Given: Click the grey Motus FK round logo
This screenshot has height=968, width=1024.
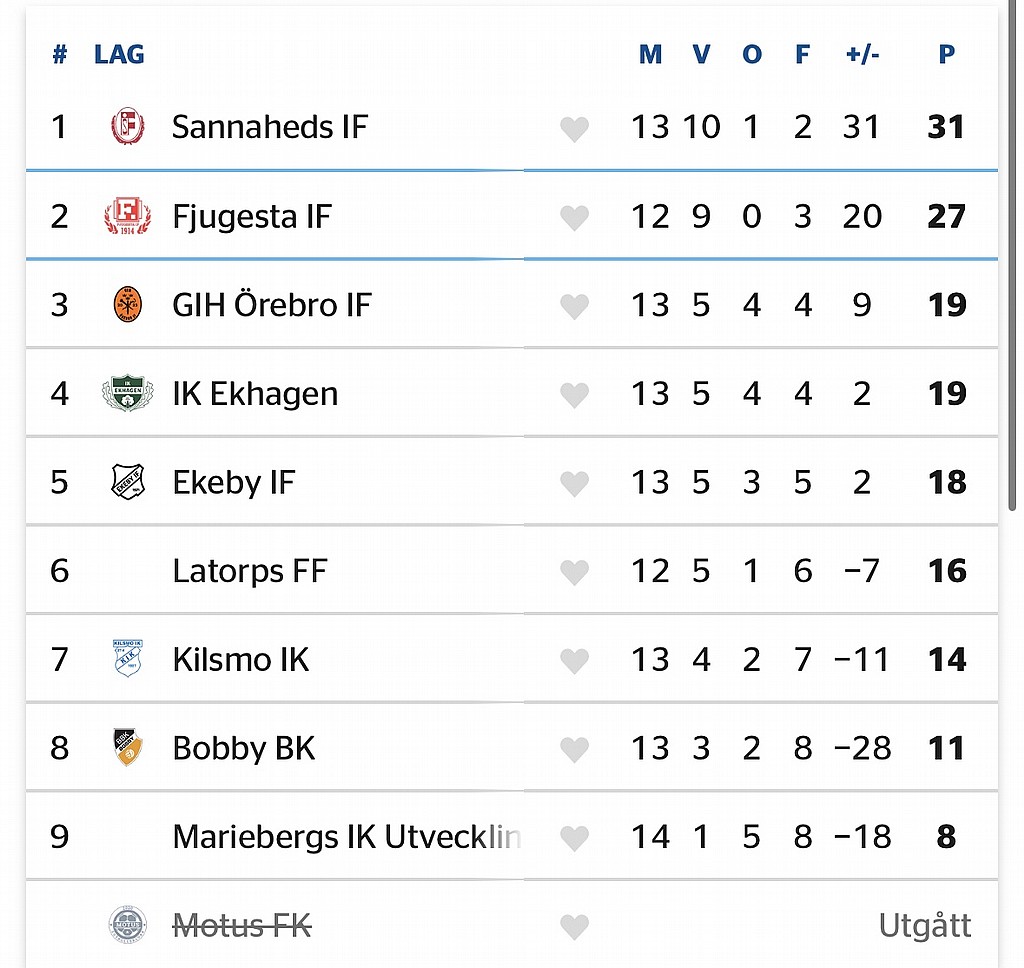Looking at the screenshot, I should 127,924.
